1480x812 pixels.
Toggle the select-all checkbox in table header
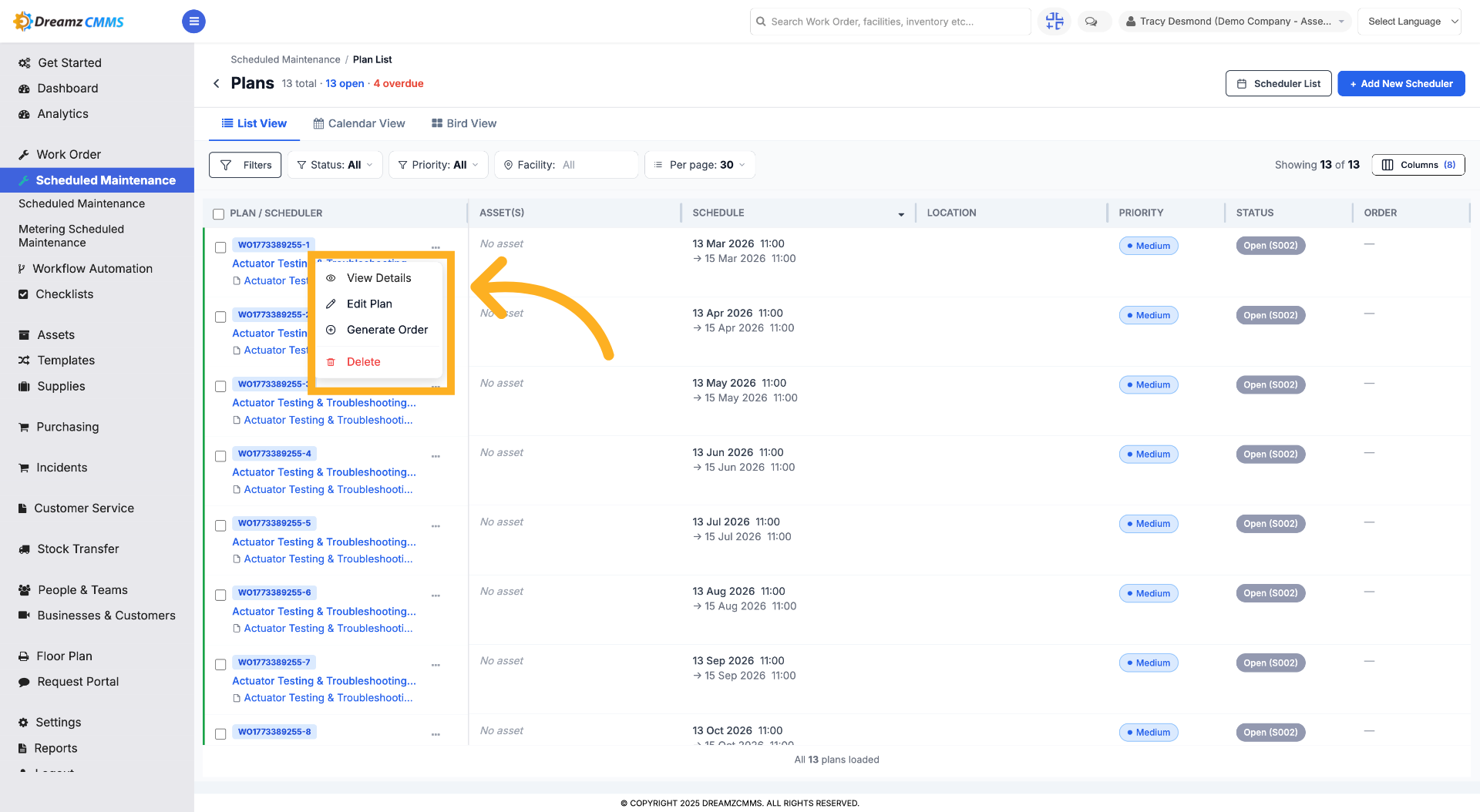(x=219, y=214)
